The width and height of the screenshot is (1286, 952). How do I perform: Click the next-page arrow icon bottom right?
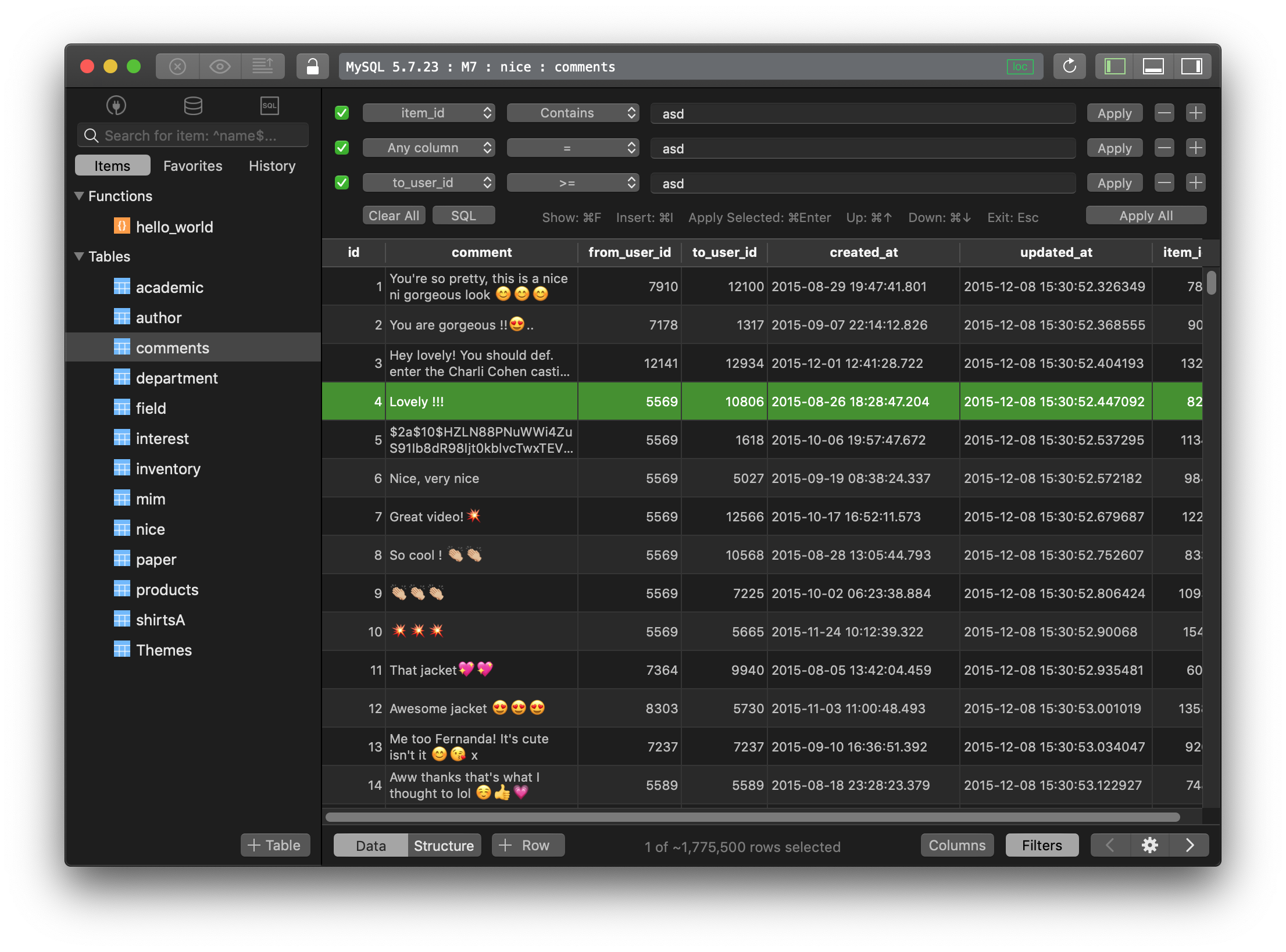tap(1189, 845)
